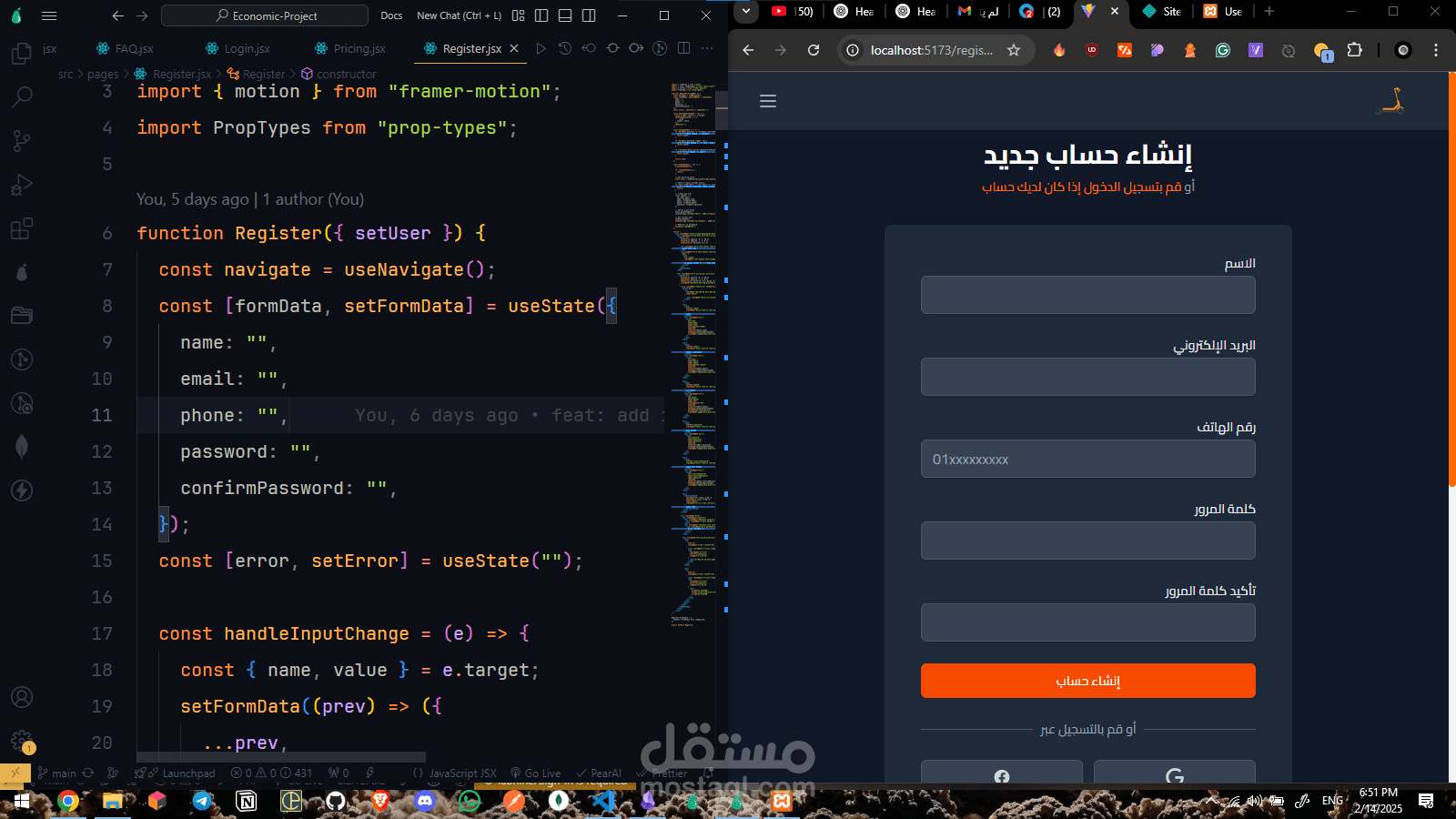
Task: Reload the localhost page in the browser
Action: 814,50
